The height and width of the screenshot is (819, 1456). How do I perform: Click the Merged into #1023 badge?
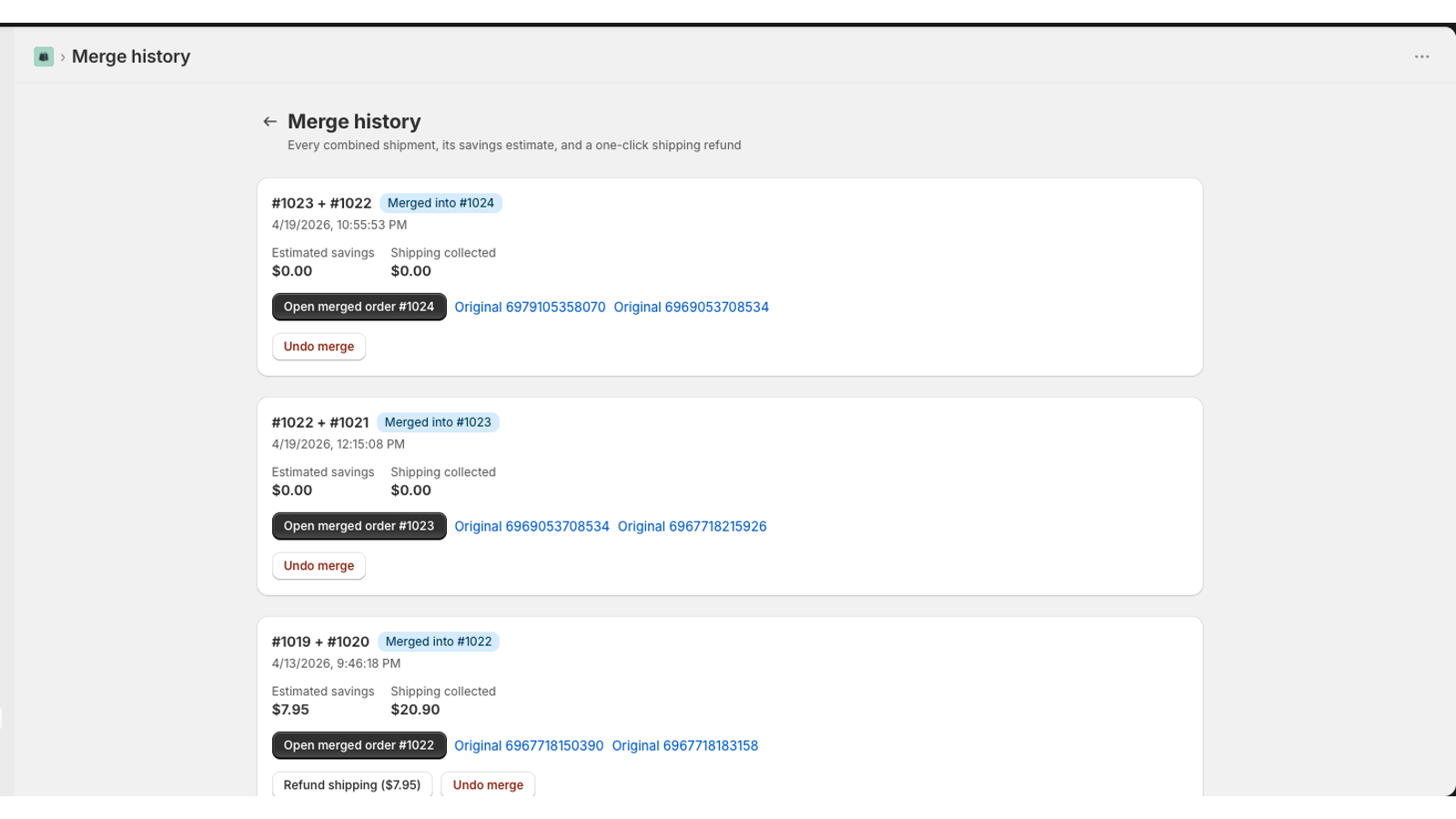point(438,422)
